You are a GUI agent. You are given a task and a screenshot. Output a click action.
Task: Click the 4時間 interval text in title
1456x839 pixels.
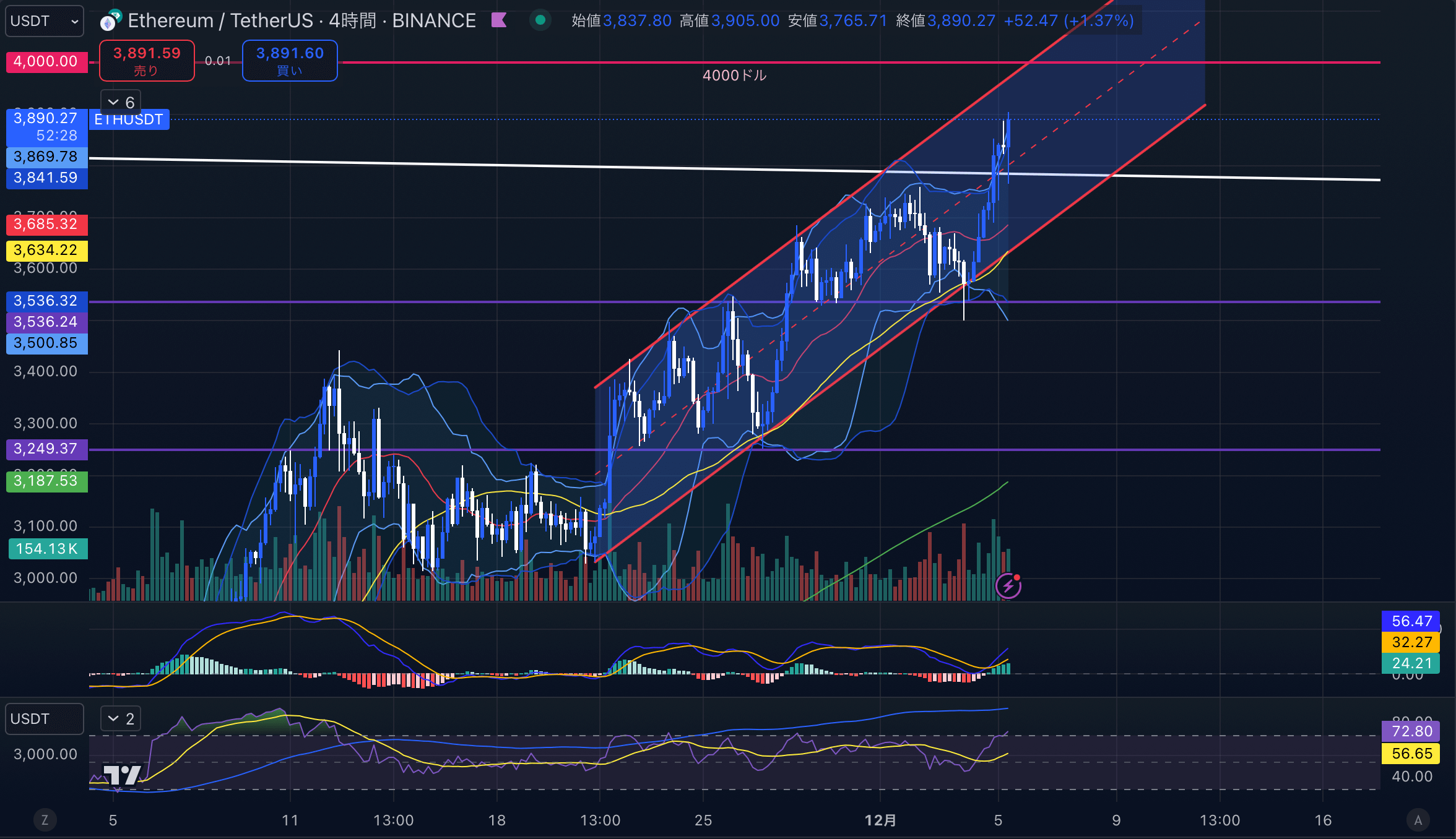coord(352,21)
